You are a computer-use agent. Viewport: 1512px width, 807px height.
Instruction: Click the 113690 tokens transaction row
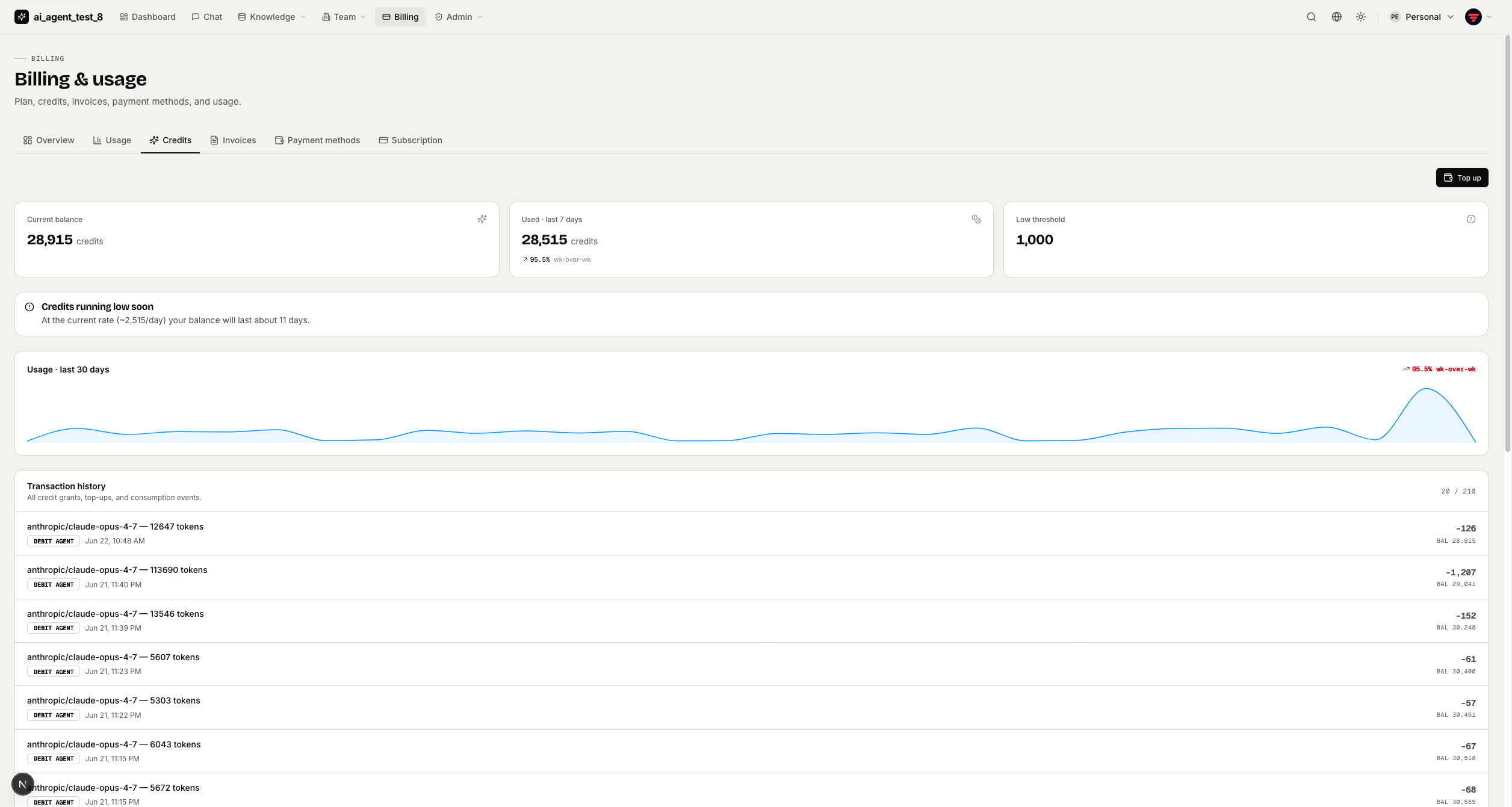point(751,577)
